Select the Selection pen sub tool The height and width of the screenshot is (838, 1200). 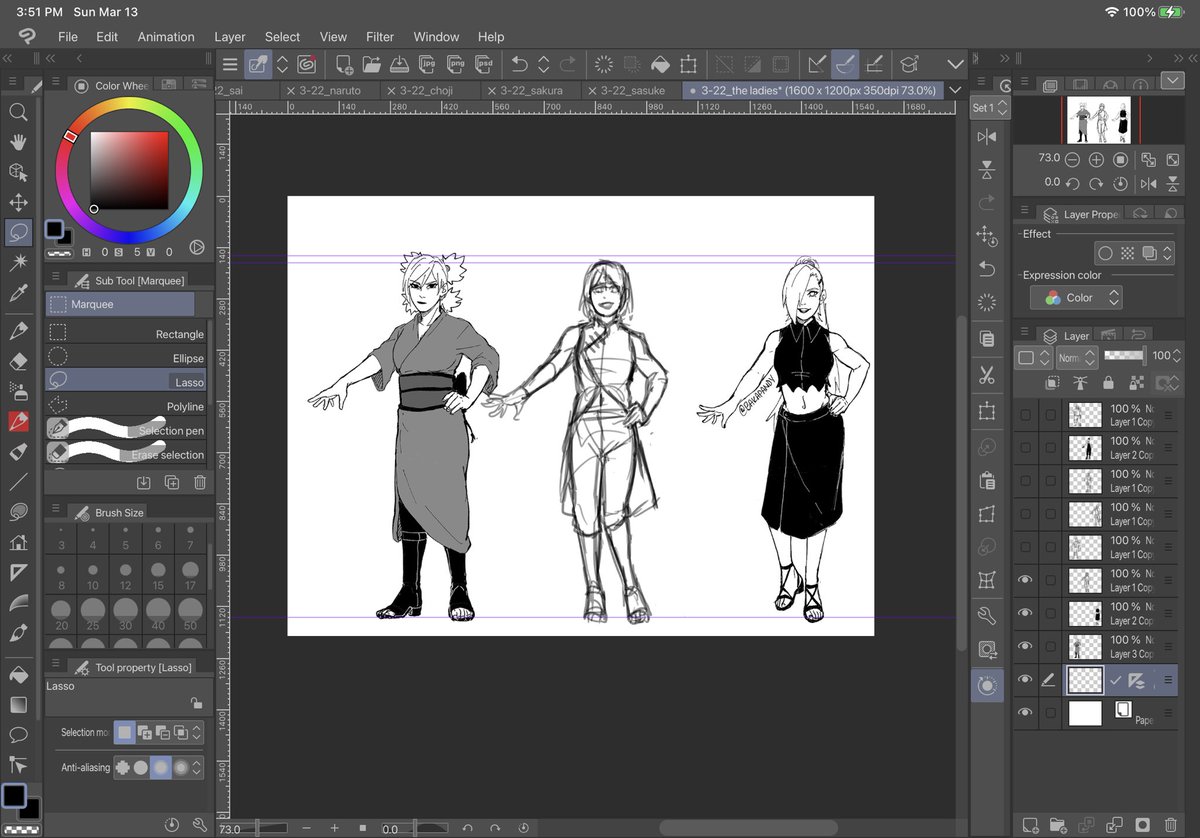point(126,430)
